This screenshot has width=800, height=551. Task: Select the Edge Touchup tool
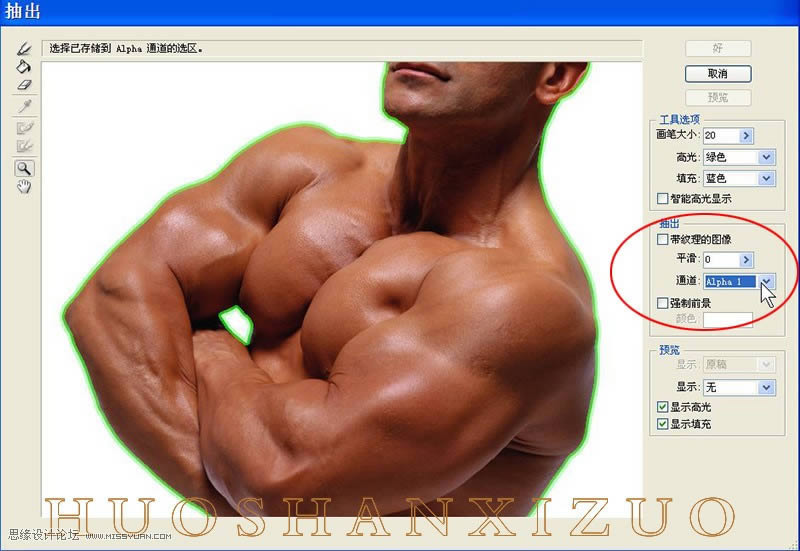[25, 147]
